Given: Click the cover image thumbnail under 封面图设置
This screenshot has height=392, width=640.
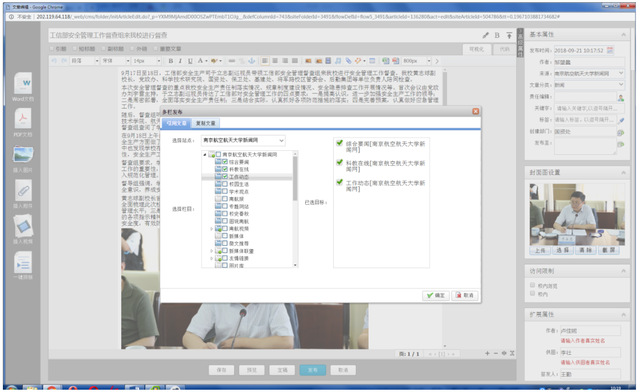Looking at the screenshot, I should click(x=577, y=214).
